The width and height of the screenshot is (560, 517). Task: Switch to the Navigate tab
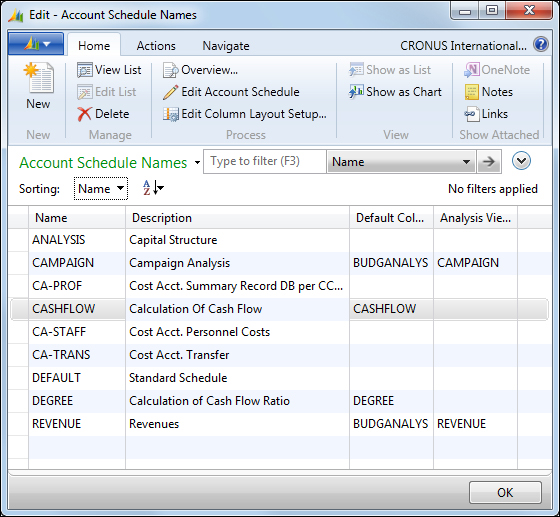[226, 46]
